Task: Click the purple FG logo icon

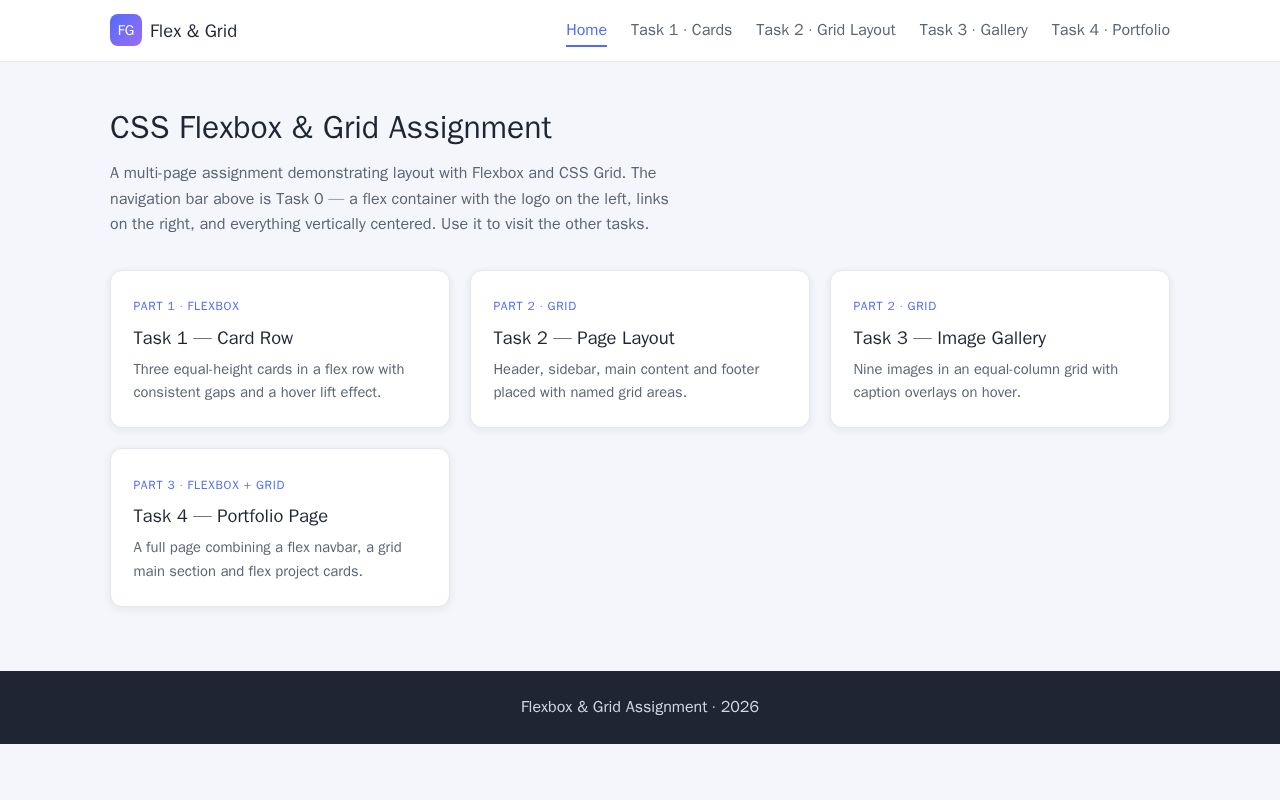Action: (126, 30)
